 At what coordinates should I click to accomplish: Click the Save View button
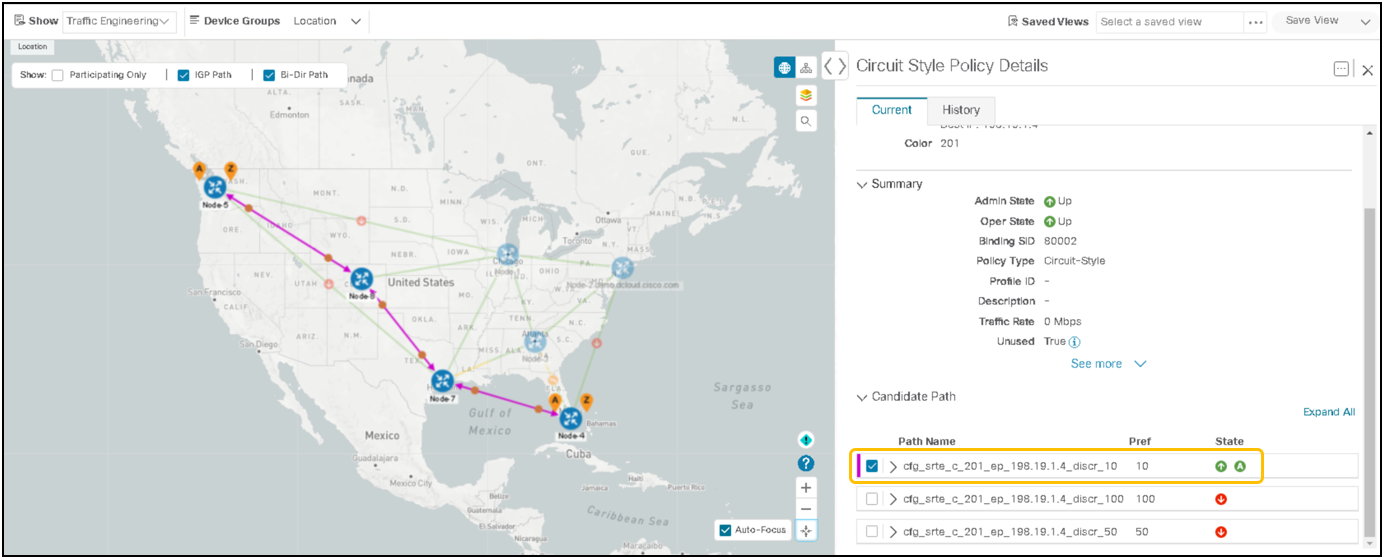click(x=1312, y=21)
